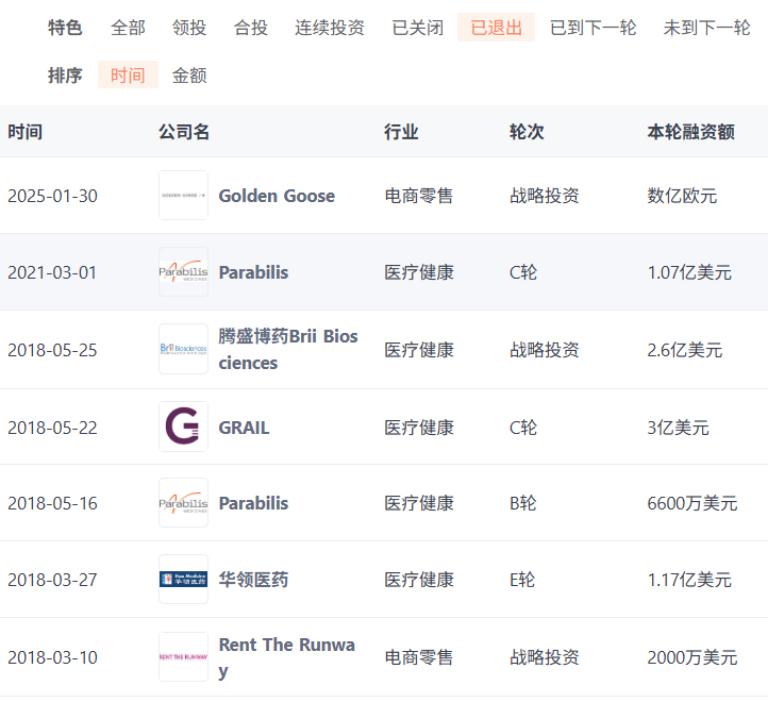This screenshot has width=768, height=702.
Task: Click 医疗健康 in the GRAIL row
Action: (419, 428)
